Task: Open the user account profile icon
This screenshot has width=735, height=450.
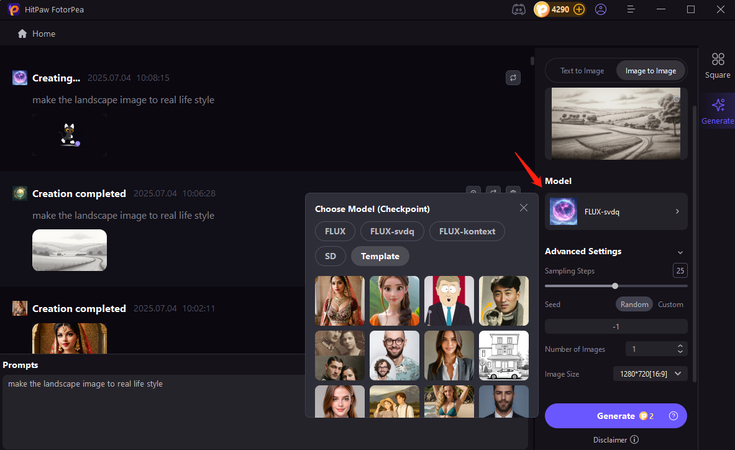Action: click(x=600, y=9)
